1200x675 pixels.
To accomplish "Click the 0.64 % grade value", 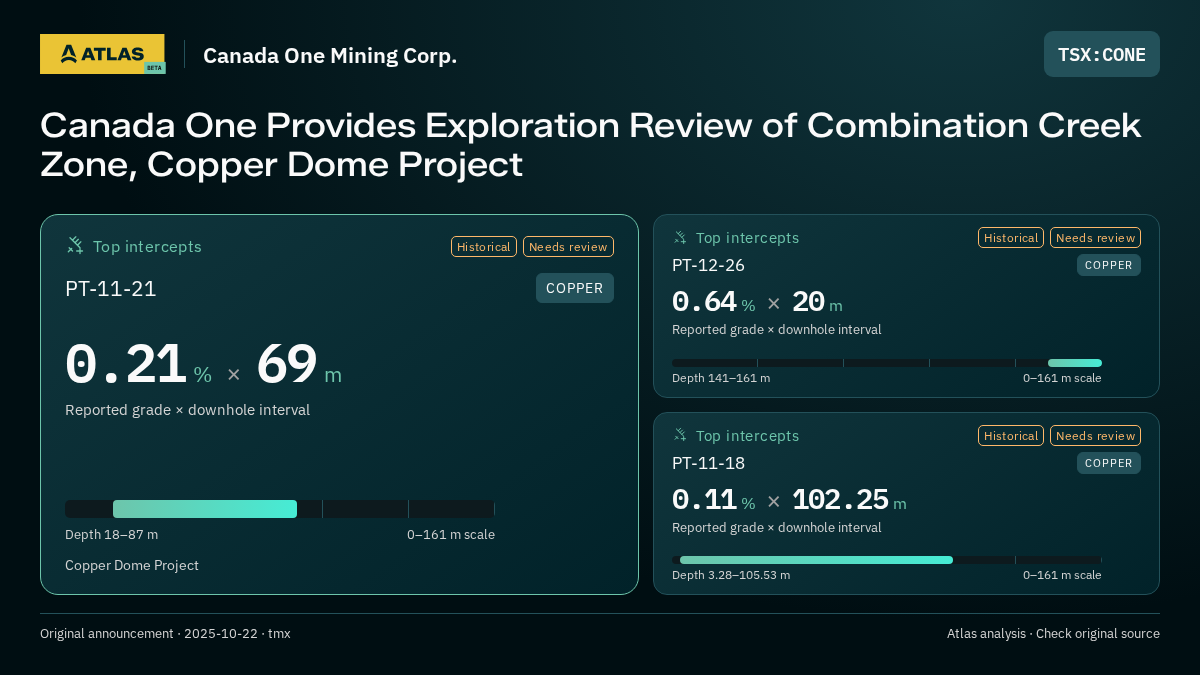I will tap(713, 302).
